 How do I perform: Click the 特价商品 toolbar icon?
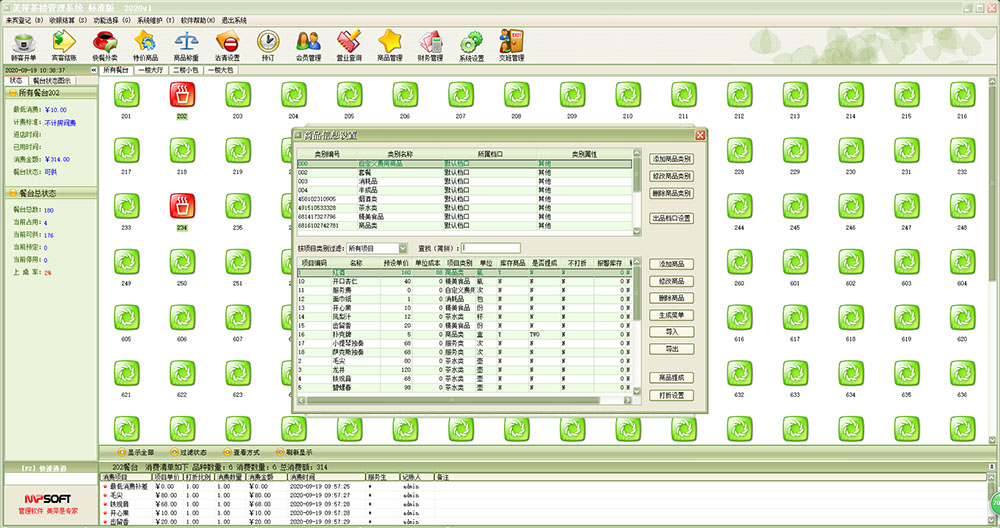coord(144,44)
